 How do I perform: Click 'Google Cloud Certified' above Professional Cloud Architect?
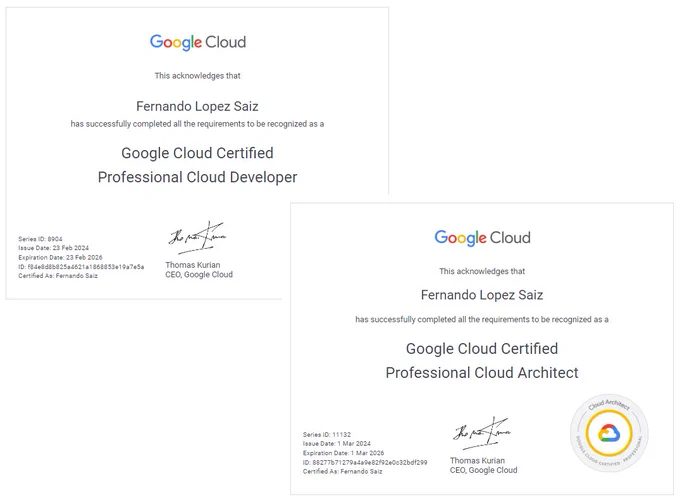click(x=482, y=349)
